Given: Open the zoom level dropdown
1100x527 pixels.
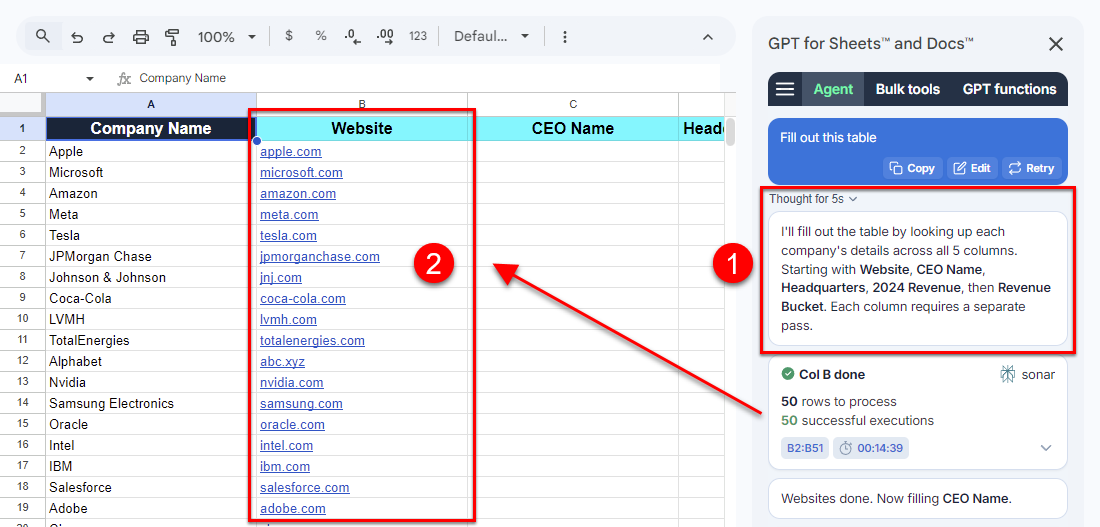Looking at the screenshot, I should pos(227,37).
